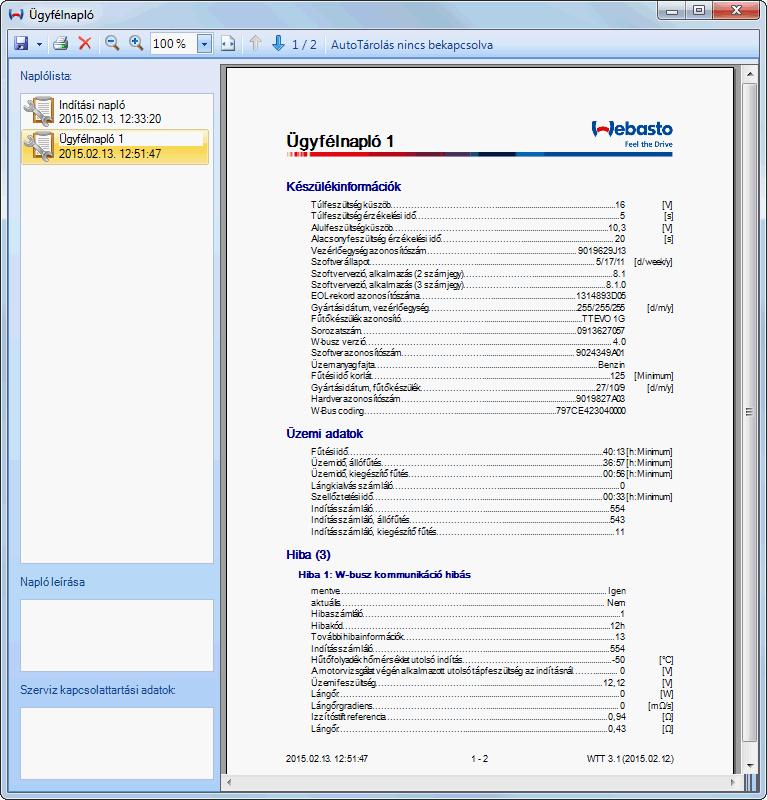Zoom in with the plus magnifier
Image resolution: width=767 pixels, height=800 pixels.
pos(136,43)
